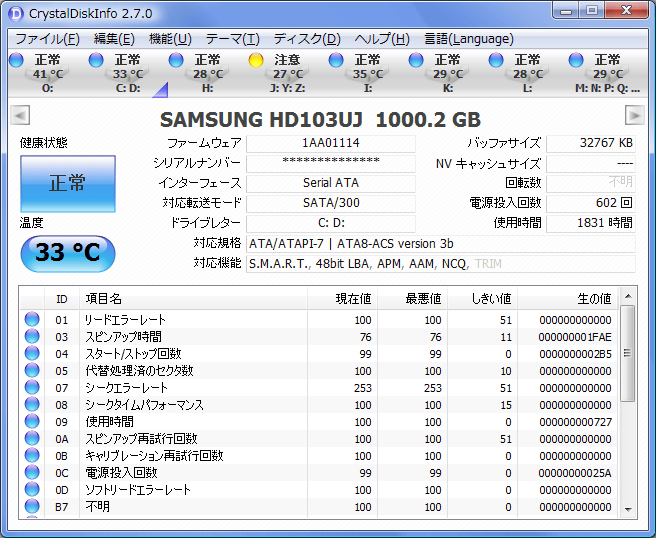Click status orb for attribute 0C row
The height and width of the screenshot is (538, 656).
[x=32, y=472]
